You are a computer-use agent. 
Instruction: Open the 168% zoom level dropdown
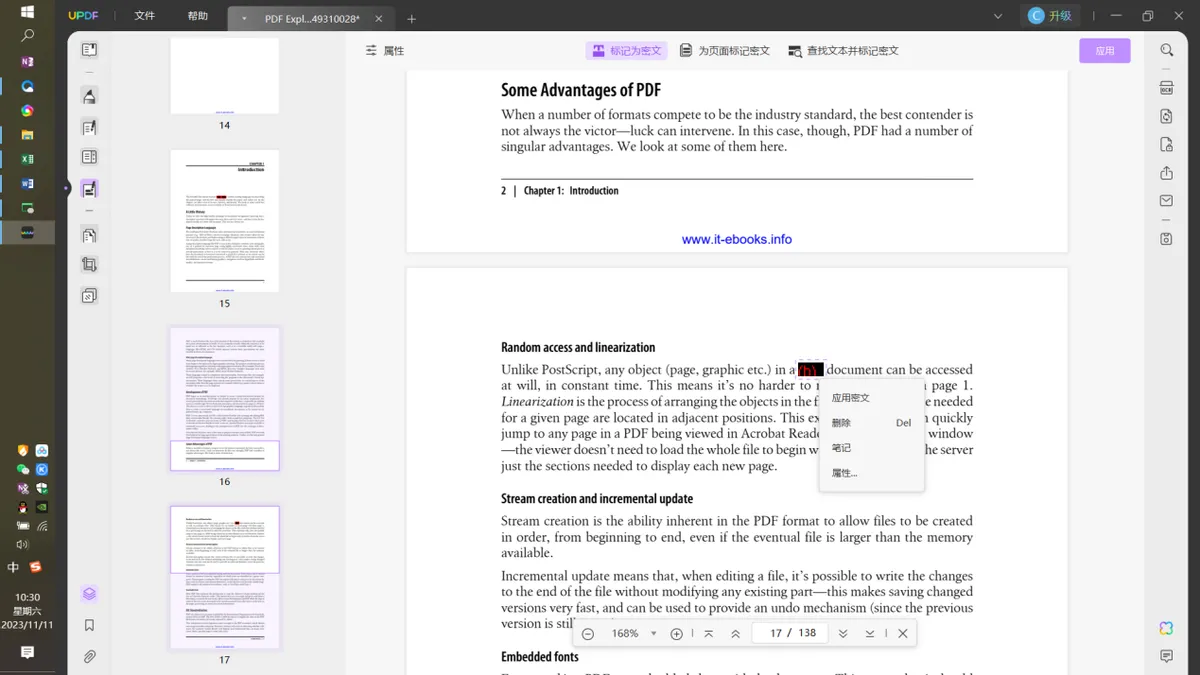654,633
